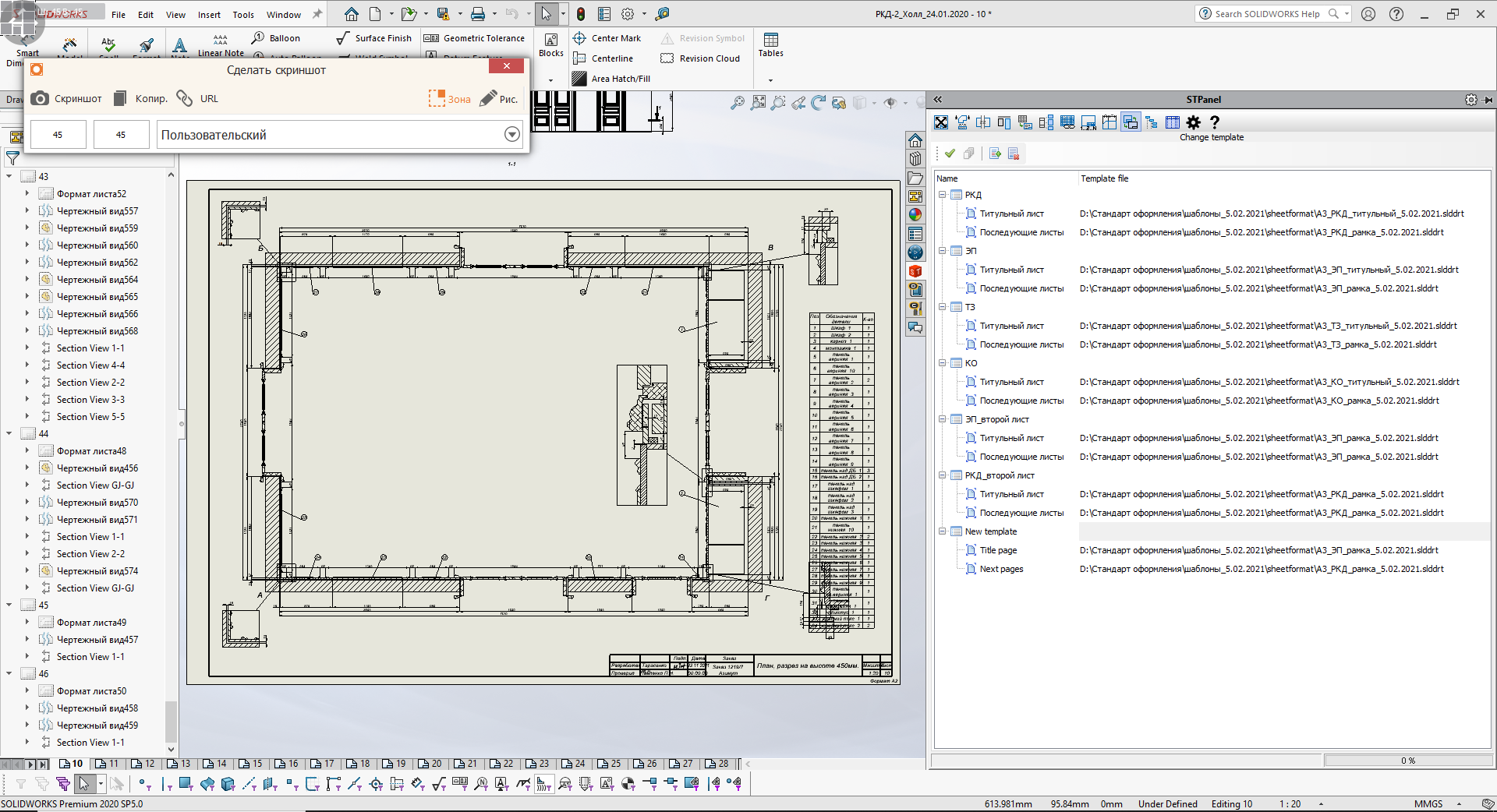
Task: Open the STPanel question mark help icon
Action: click(x=1214, y=122)
